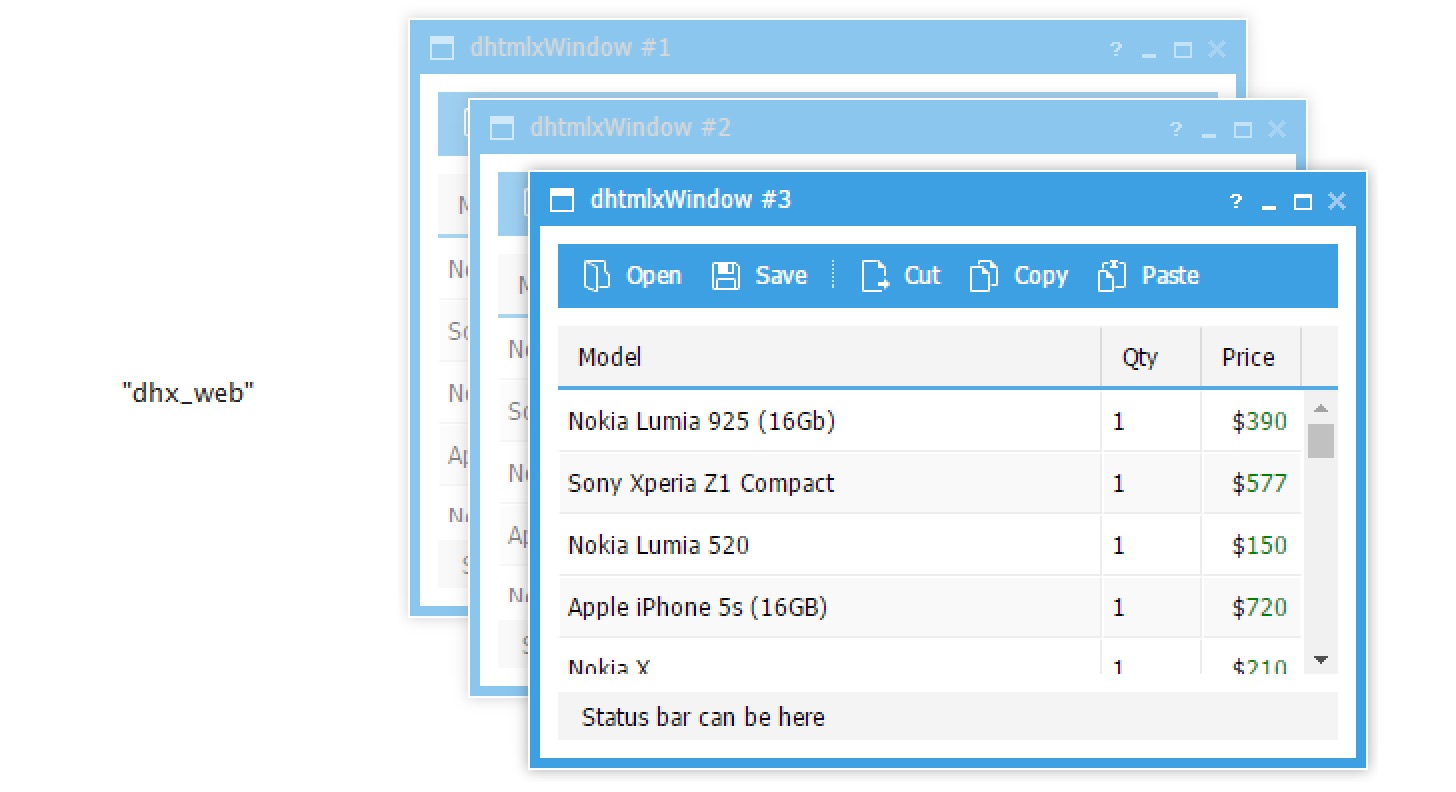Click the Open toolbar button in window #3
The image size is (1456, 792).
pos(632,276)
